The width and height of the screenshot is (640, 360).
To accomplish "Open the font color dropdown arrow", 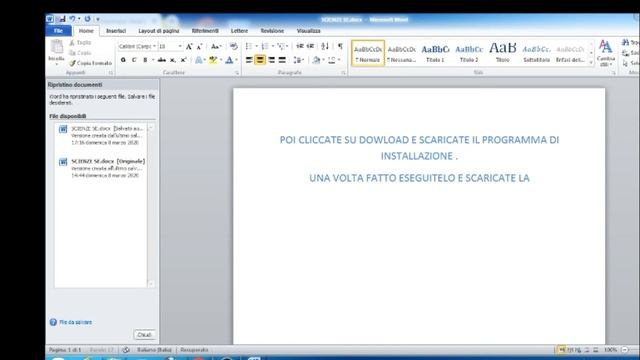I will click(236, 60).
